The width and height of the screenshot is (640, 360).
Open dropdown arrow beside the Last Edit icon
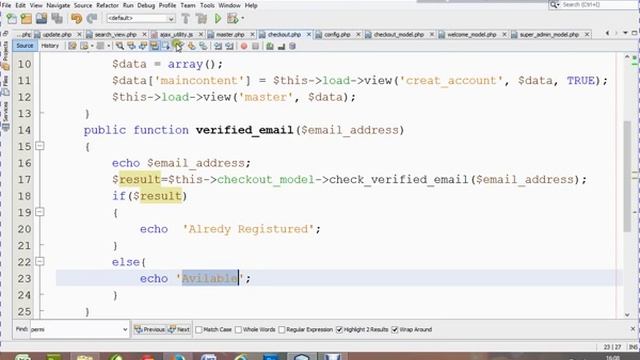92,46
